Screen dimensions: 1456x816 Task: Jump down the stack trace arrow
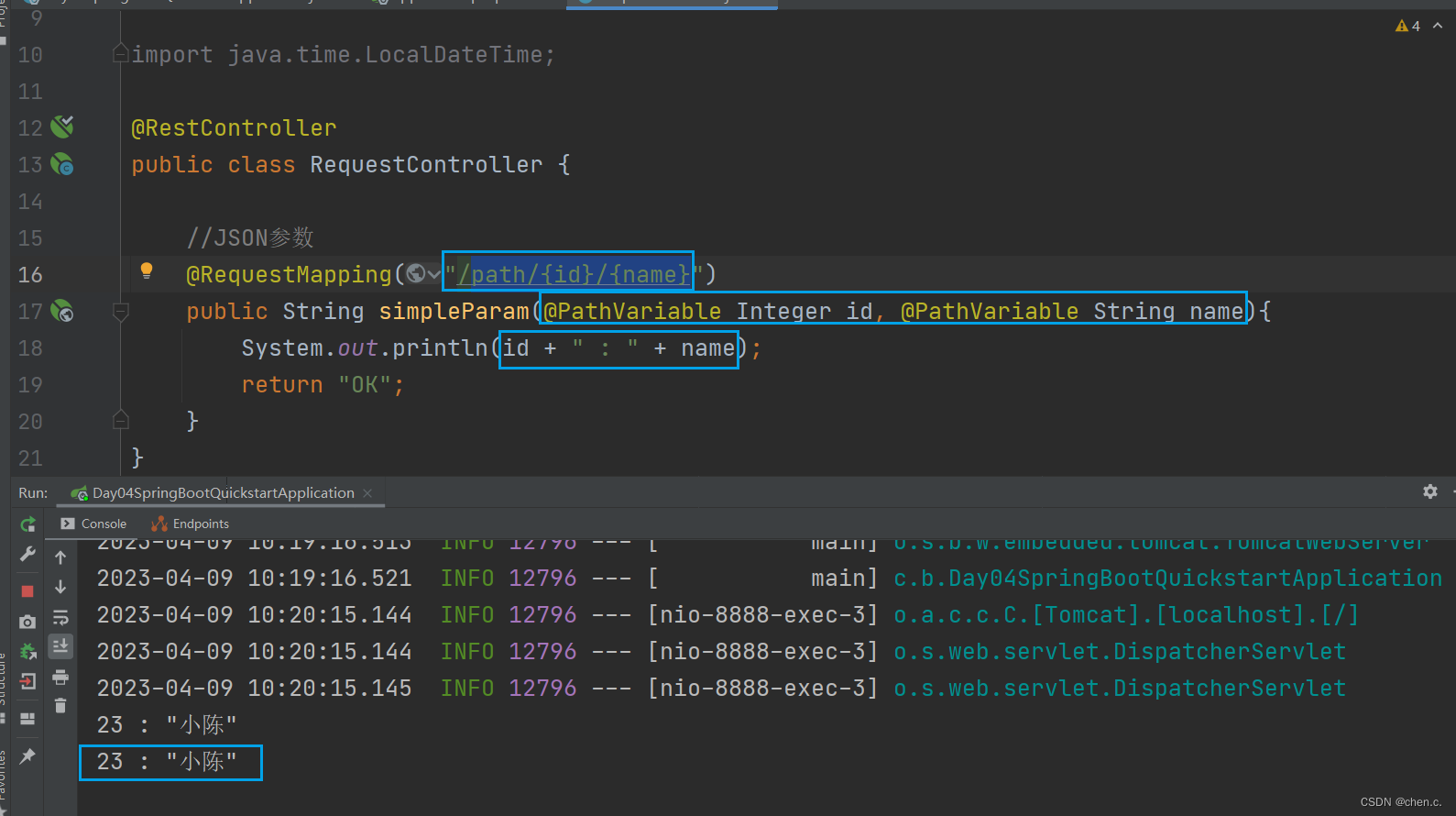pyautogui.click(x=60, y=587)
